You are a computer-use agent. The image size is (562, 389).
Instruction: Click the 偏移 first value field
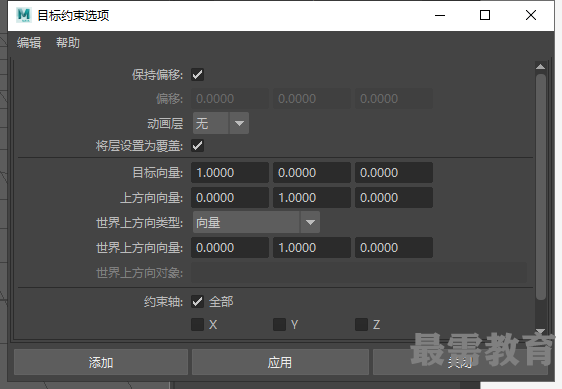[x=230, y=99]
